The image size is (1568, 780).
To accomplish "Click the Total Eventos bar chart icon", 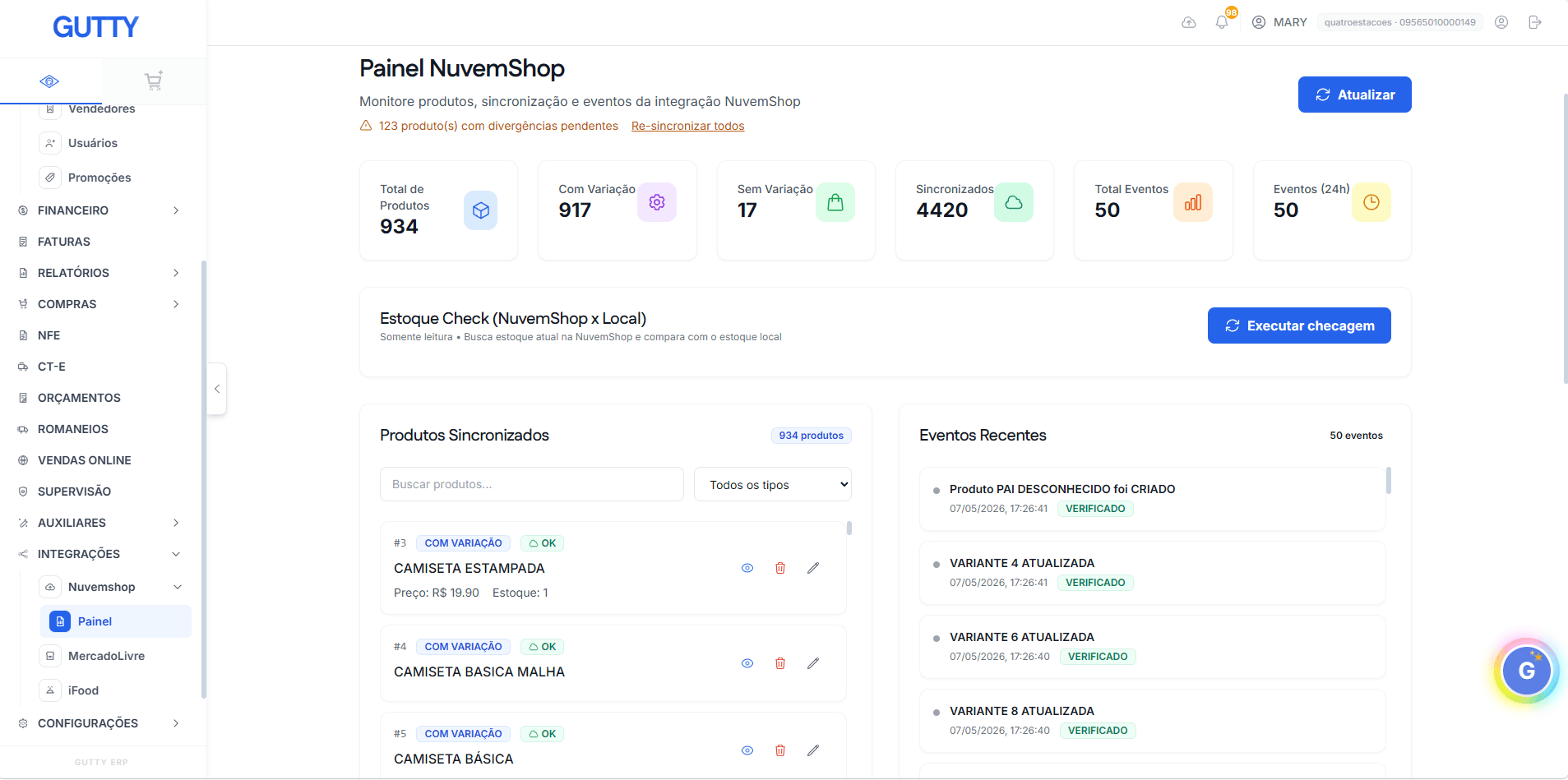I will [1193, 202].
